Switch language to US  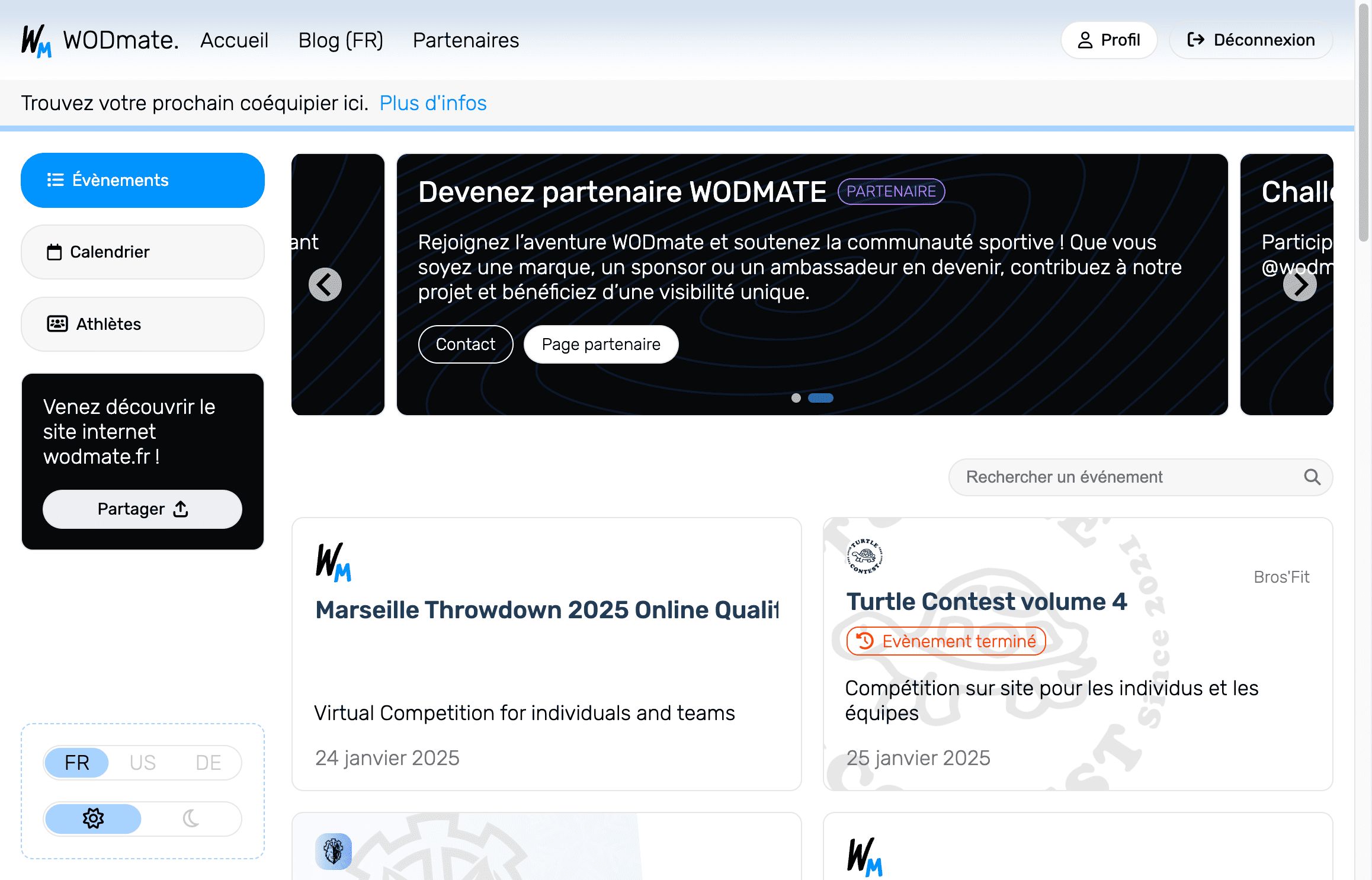(x=143, y=762)
